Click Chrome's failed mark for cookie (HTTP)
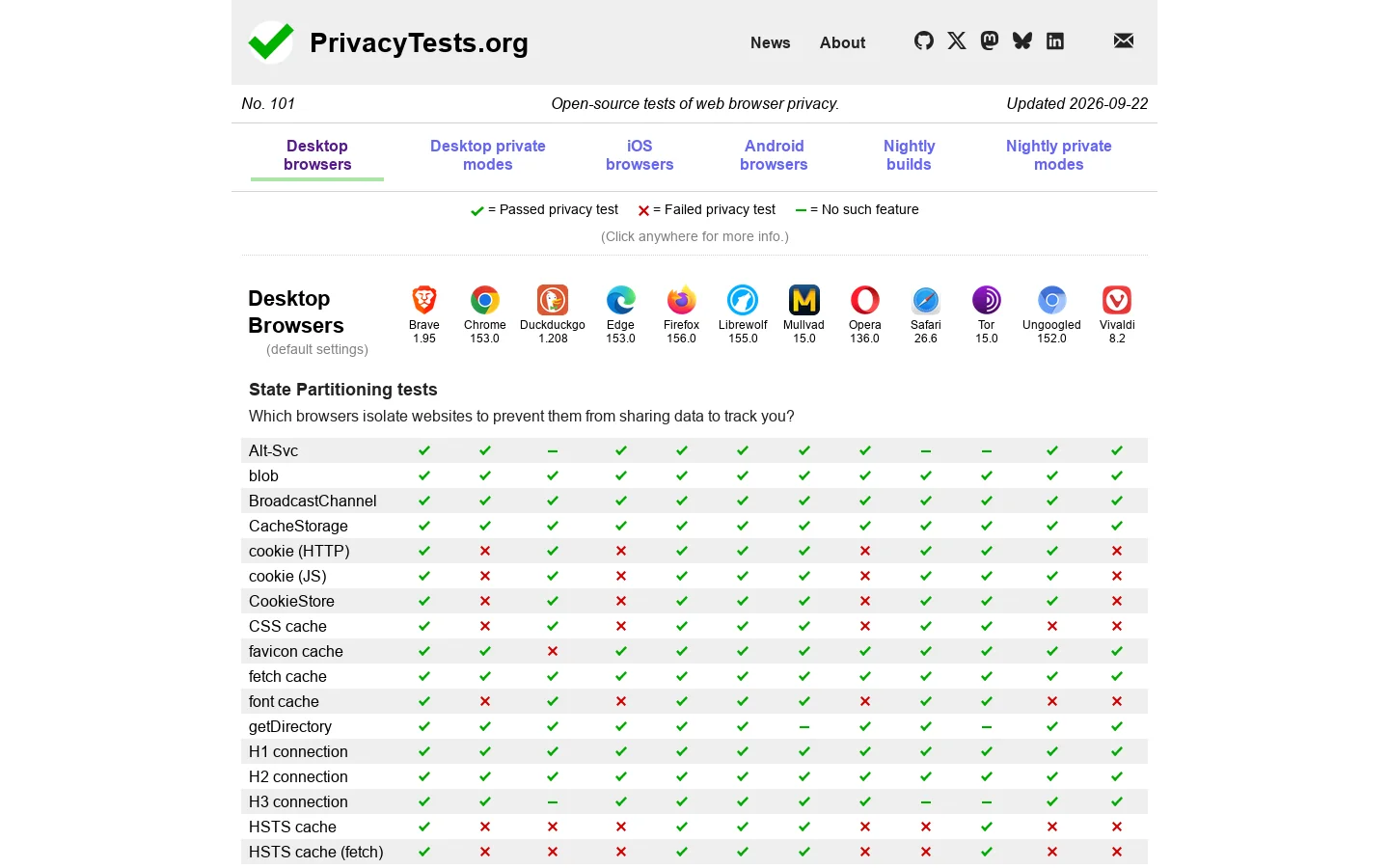The image size is (1389, 868). coord(485,551)
